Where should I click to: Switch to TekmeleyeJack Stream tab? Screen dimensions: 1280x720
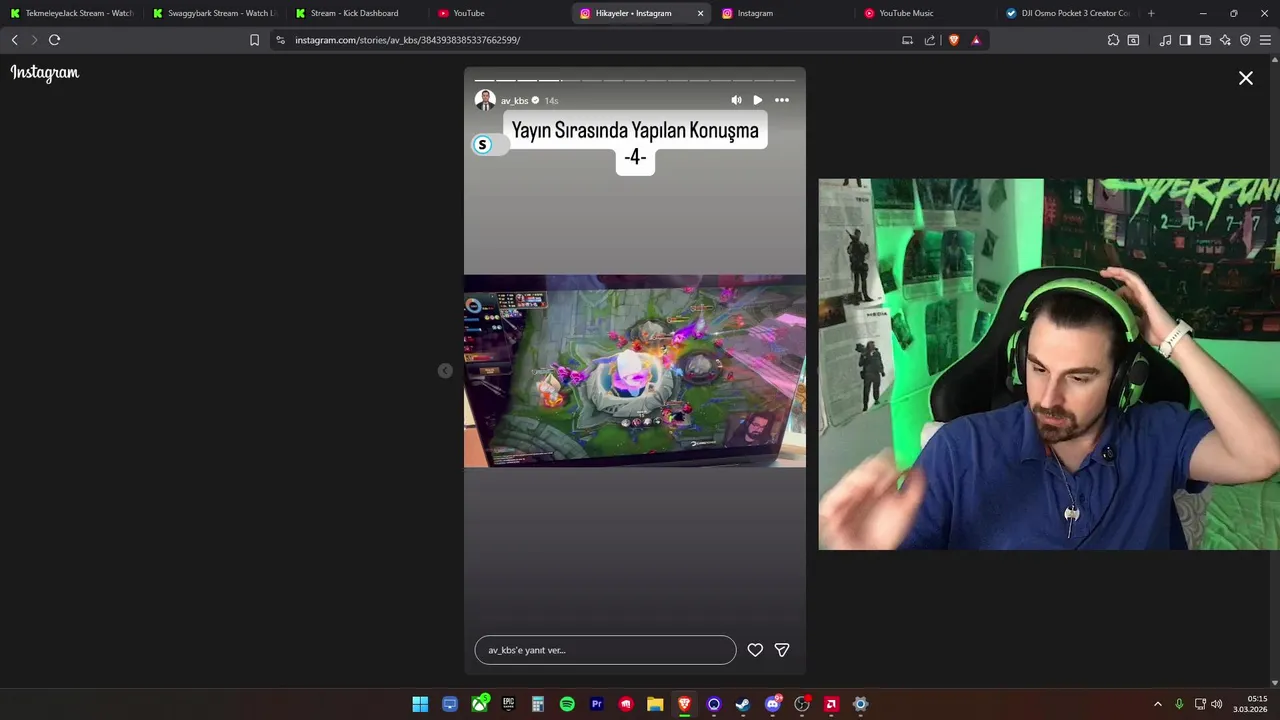coord(72,13)
